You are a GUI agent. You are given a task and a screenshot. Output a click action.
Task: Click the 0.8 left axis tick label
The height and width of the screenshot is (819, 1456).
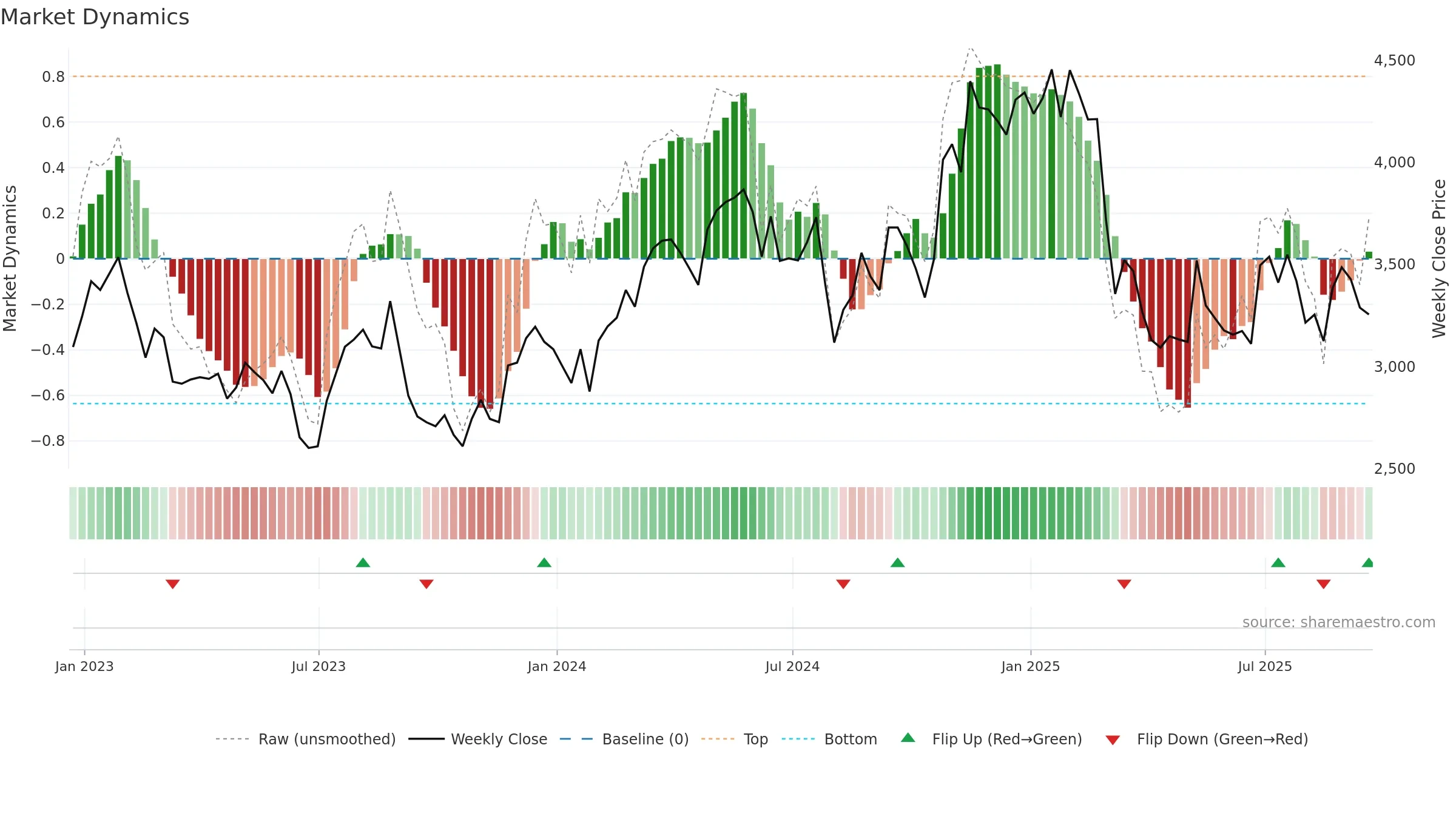(x=53, y=76)
